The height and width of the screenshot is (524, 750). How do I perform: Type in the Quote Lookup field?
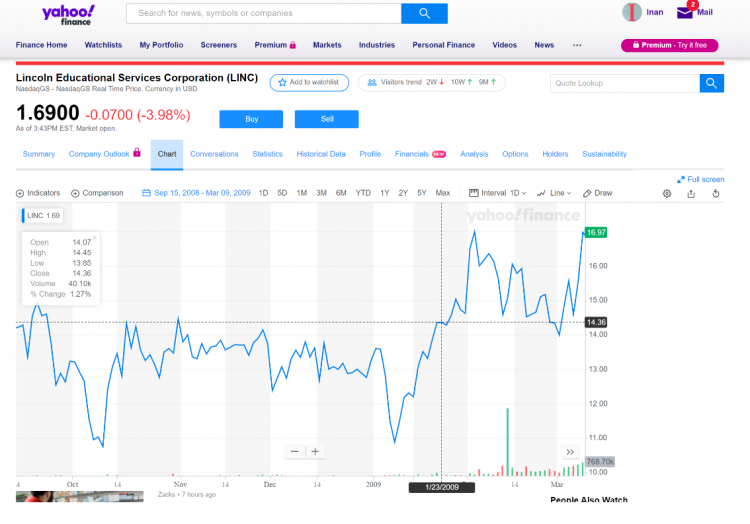click(x=624, y=83)
